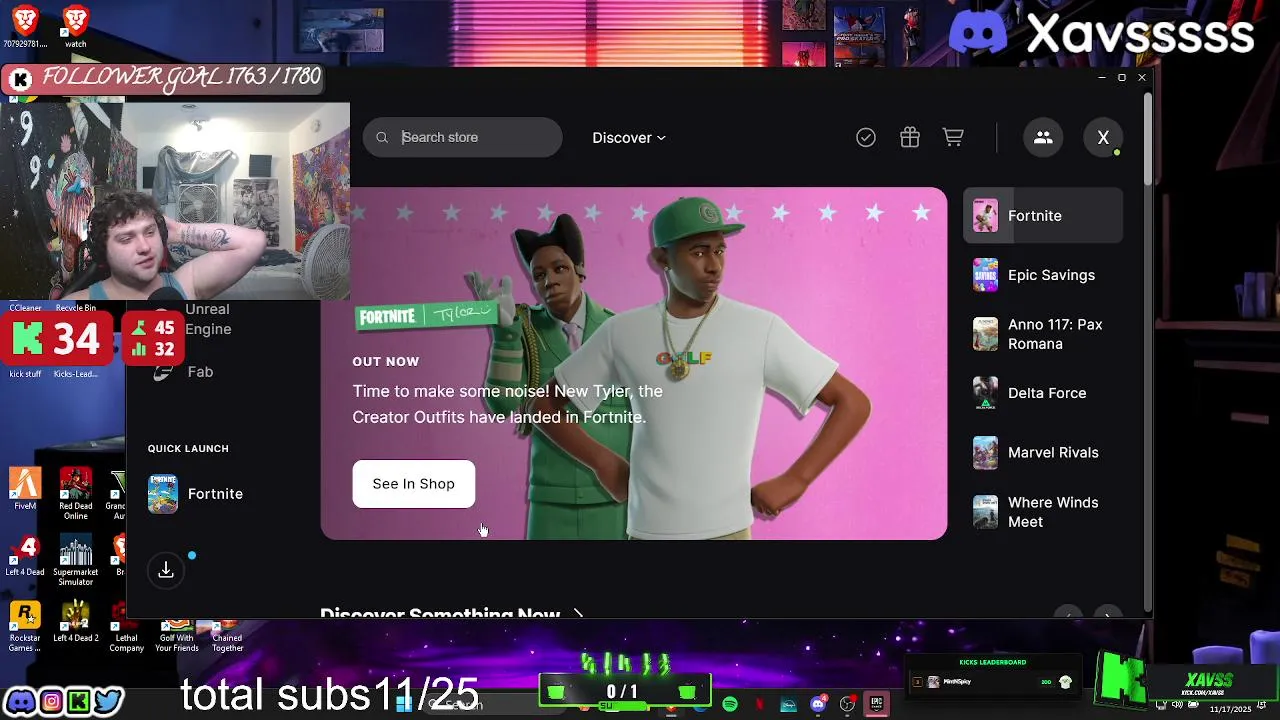Screen dimensions: 1280x720
Task: Open the X profile avatar menu
Action: click(x=1103, y=138)
